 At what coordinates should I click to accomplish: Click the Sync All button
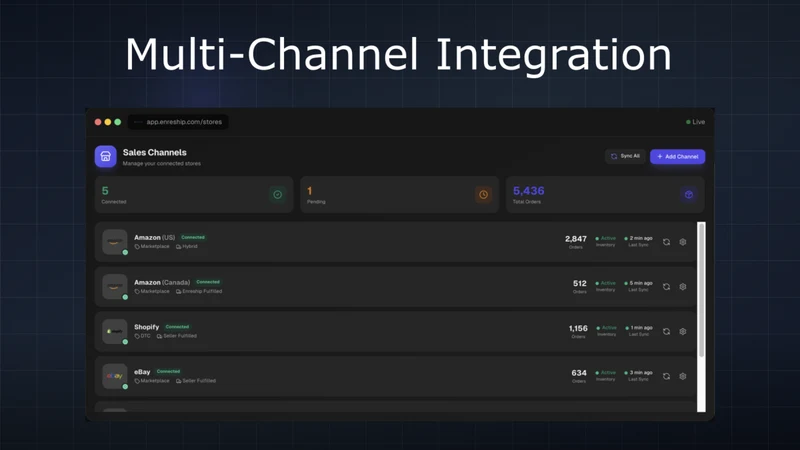[625, 156]
